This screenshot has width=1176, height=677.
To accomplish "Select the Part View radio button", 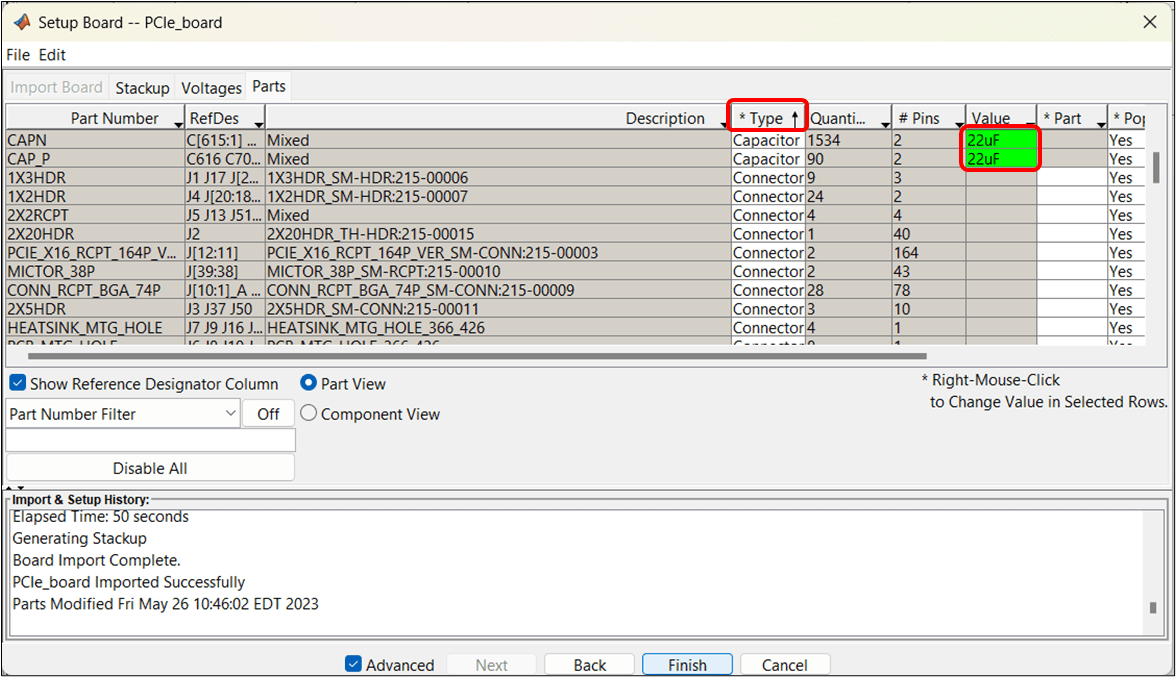I will [308, 383].
